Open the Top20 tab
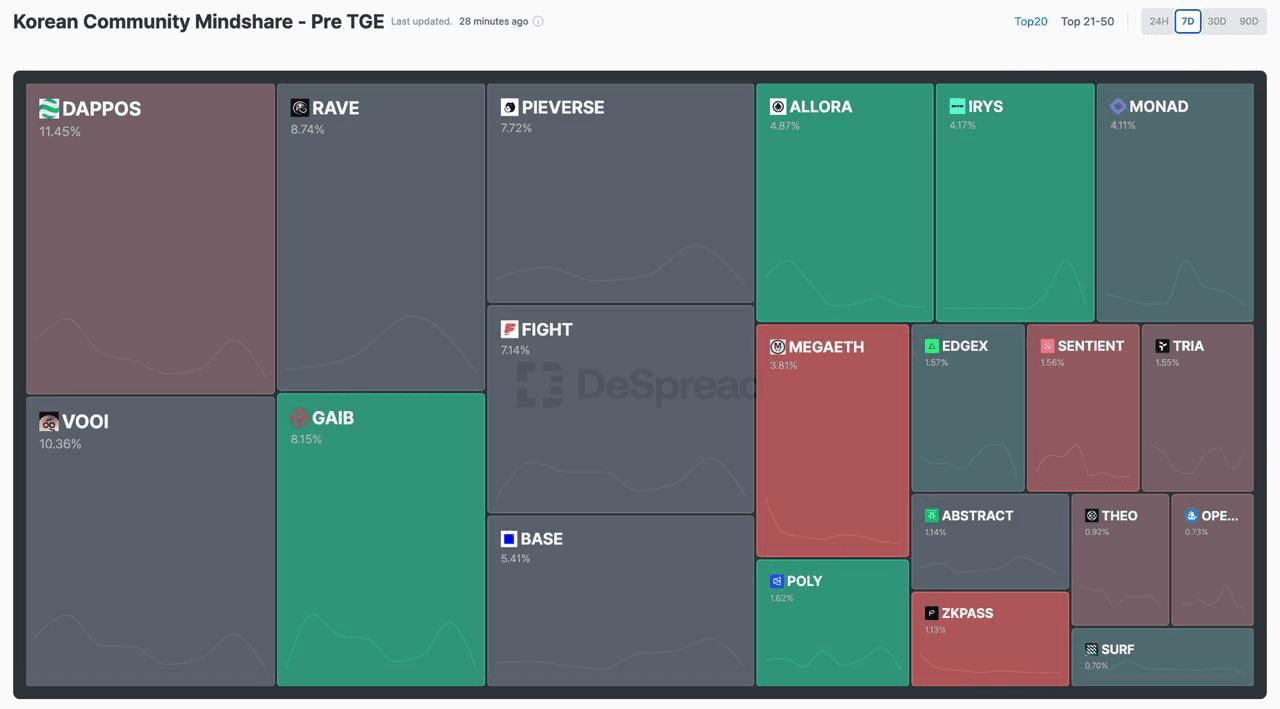This screenshot has height=709, width=1280. (1031, 21)
